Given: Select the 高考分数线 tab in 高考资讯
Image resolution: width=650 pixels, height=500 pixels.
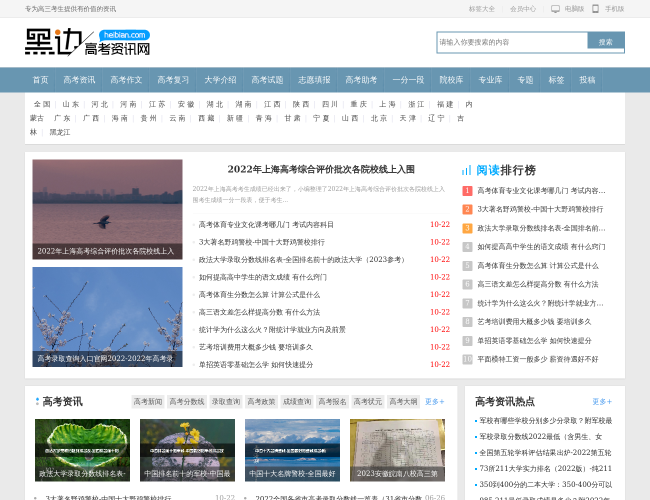Looking at the screenshot, I should (x=186, y=401).
